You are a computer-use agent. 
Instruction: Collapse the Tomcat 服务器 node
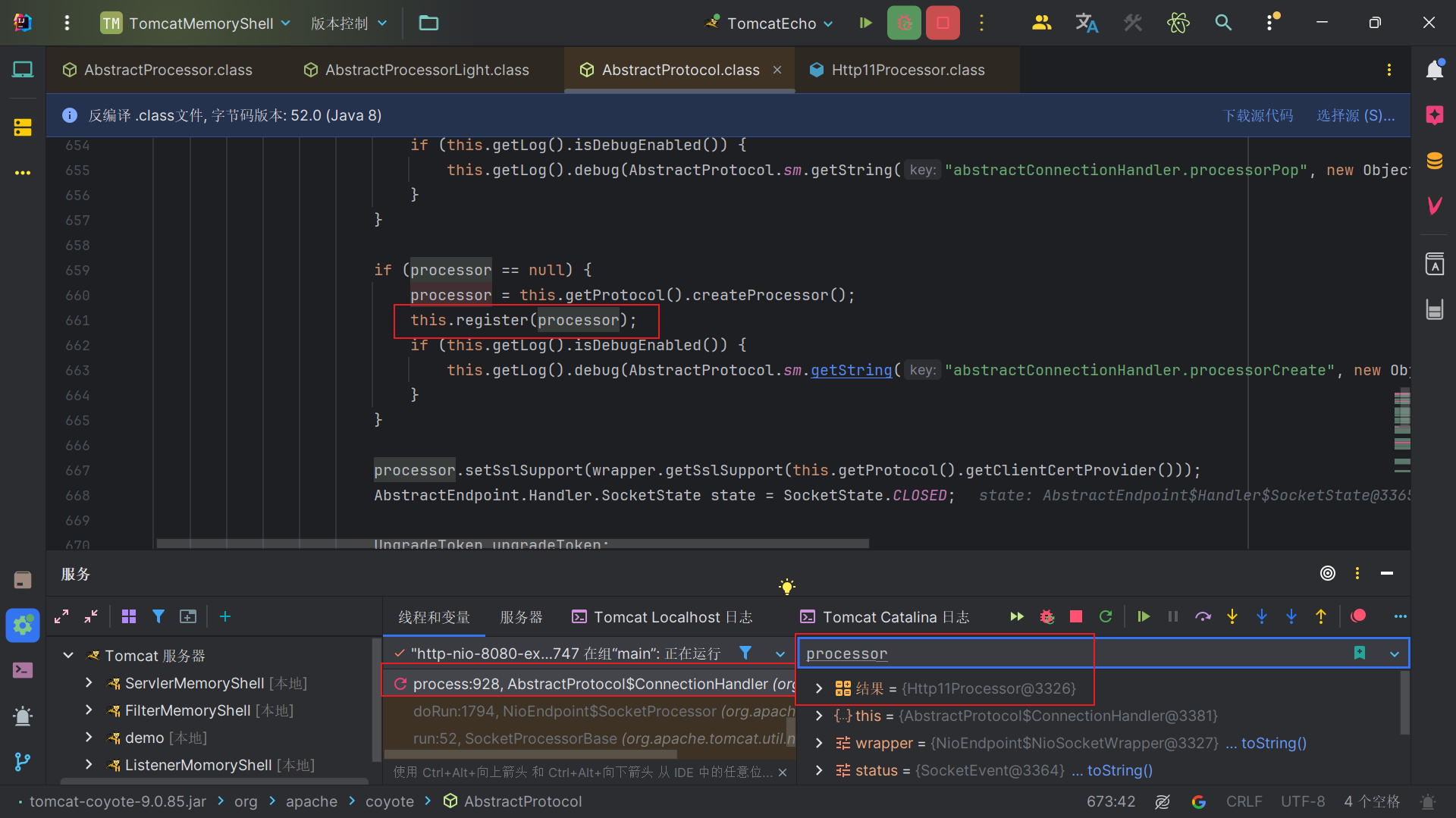68,655
